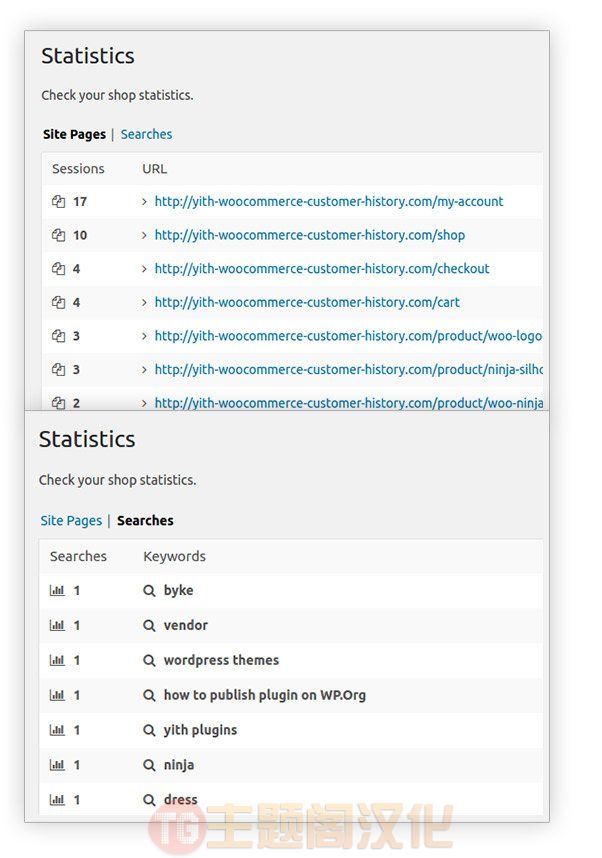Image resolution: width=602 pixels, height=858 pixels.
Task: Click the bar chart icon in the yith plugins row
Action: tap(57, 730)
